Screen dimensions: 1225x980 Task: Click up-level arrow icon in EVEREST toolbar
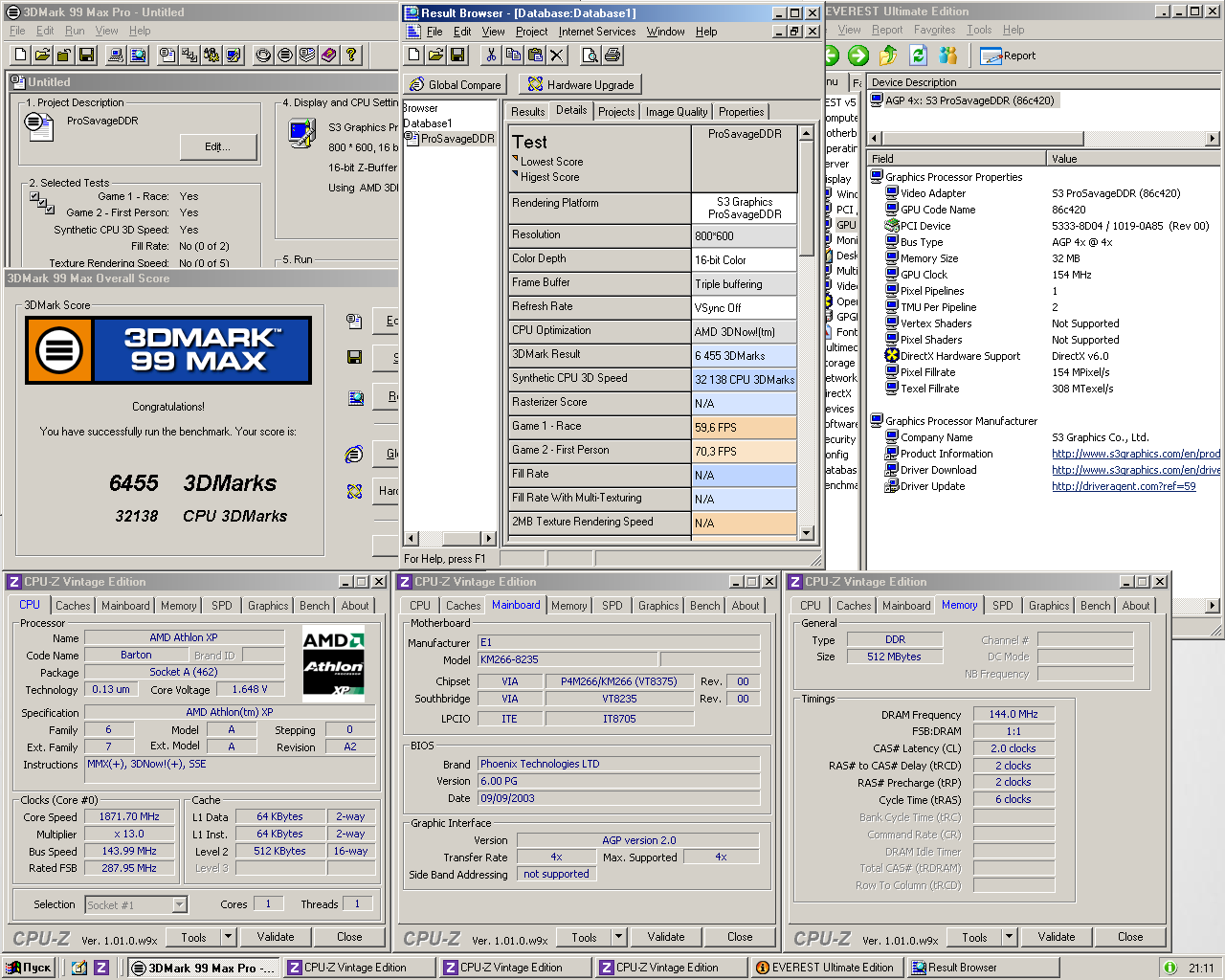889,56
